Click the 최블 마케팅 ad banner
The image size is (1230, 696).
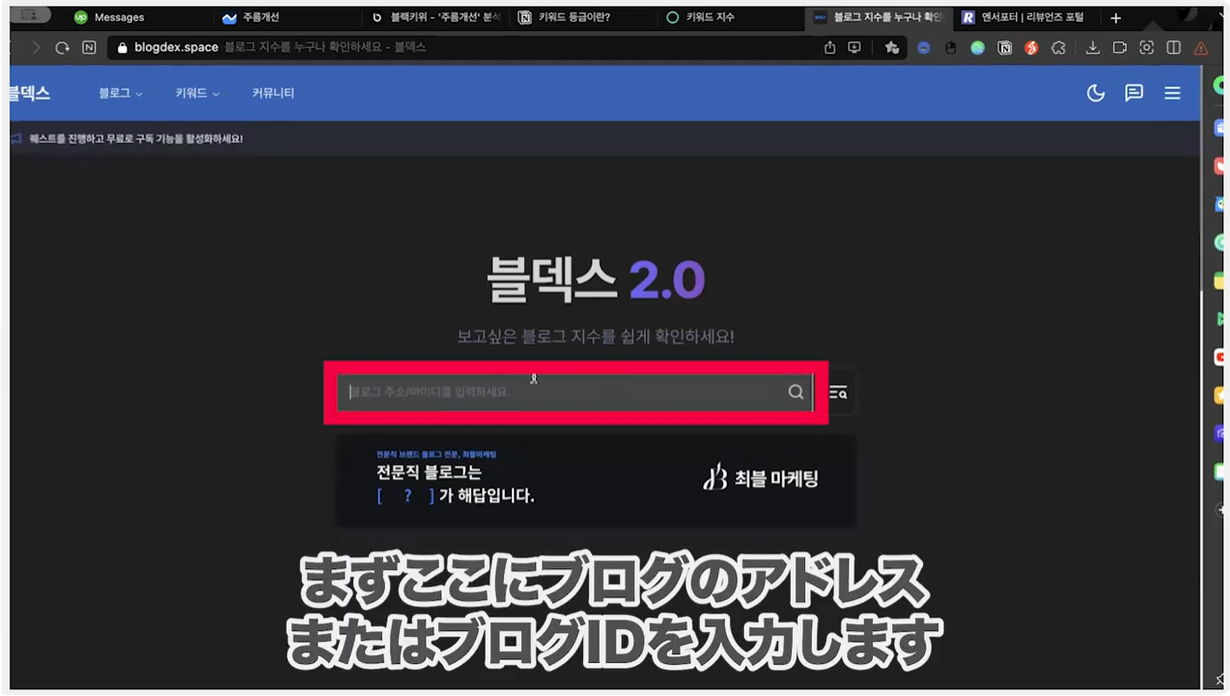pos(596,481)
